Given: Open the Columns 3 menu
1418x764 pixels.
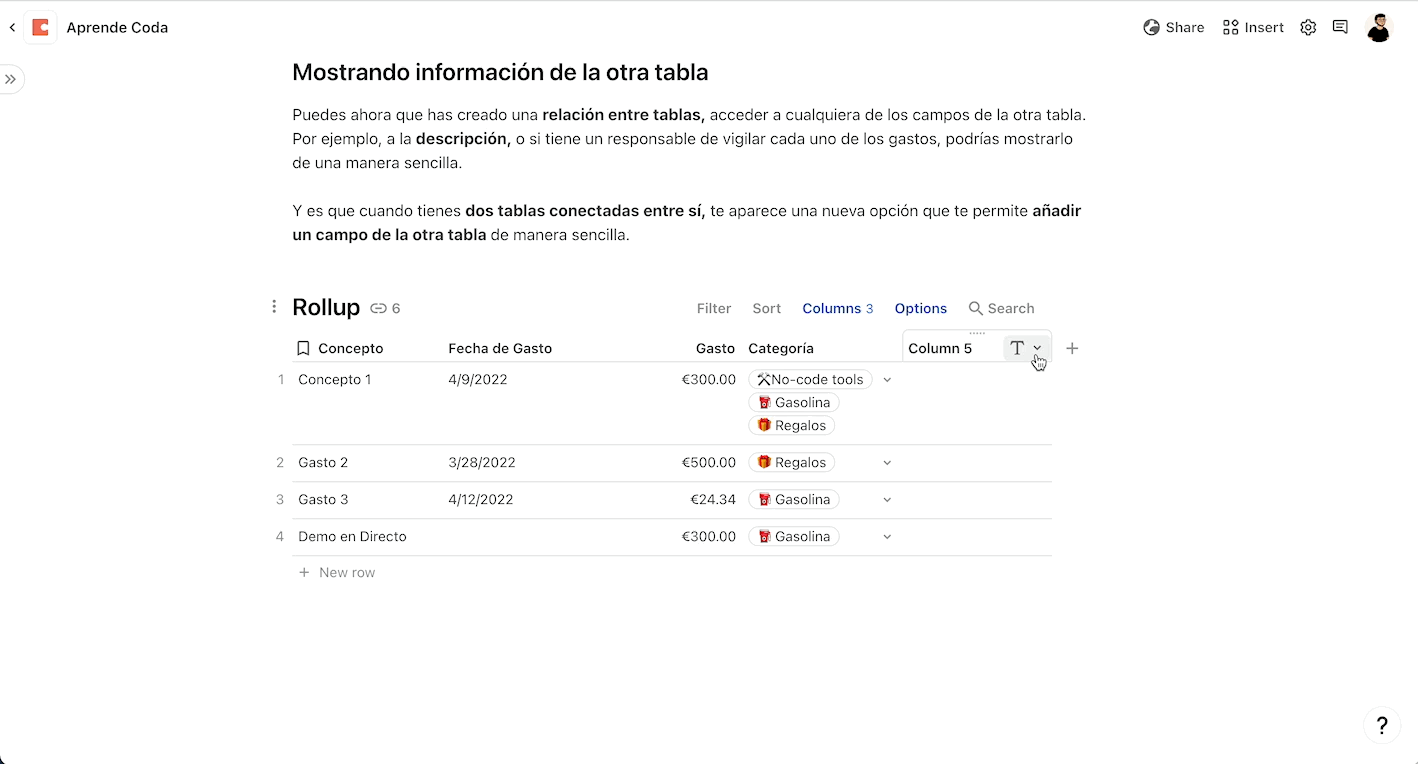Looking at the screenshot, I should 838,308.
